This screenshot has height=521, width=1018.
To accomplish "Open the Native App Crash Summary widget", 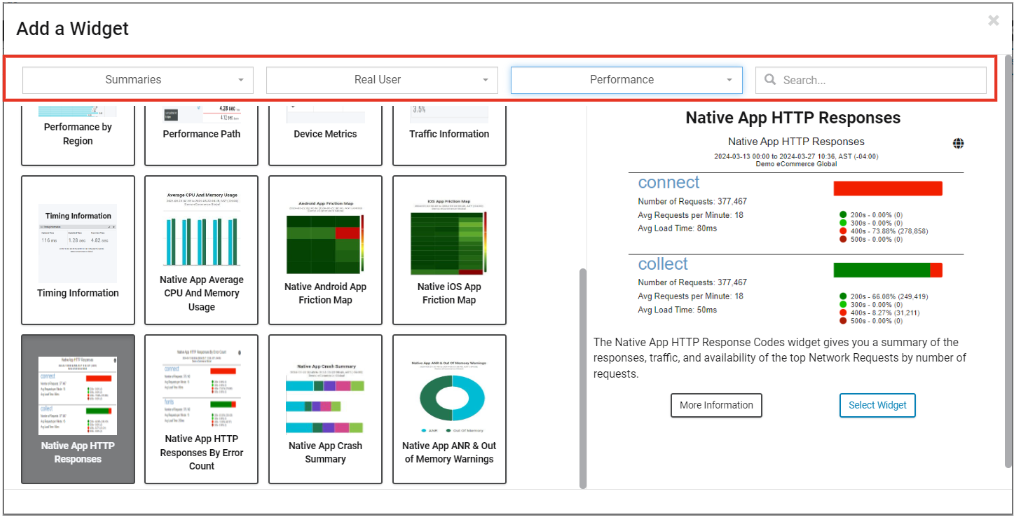I will point(325,409).
